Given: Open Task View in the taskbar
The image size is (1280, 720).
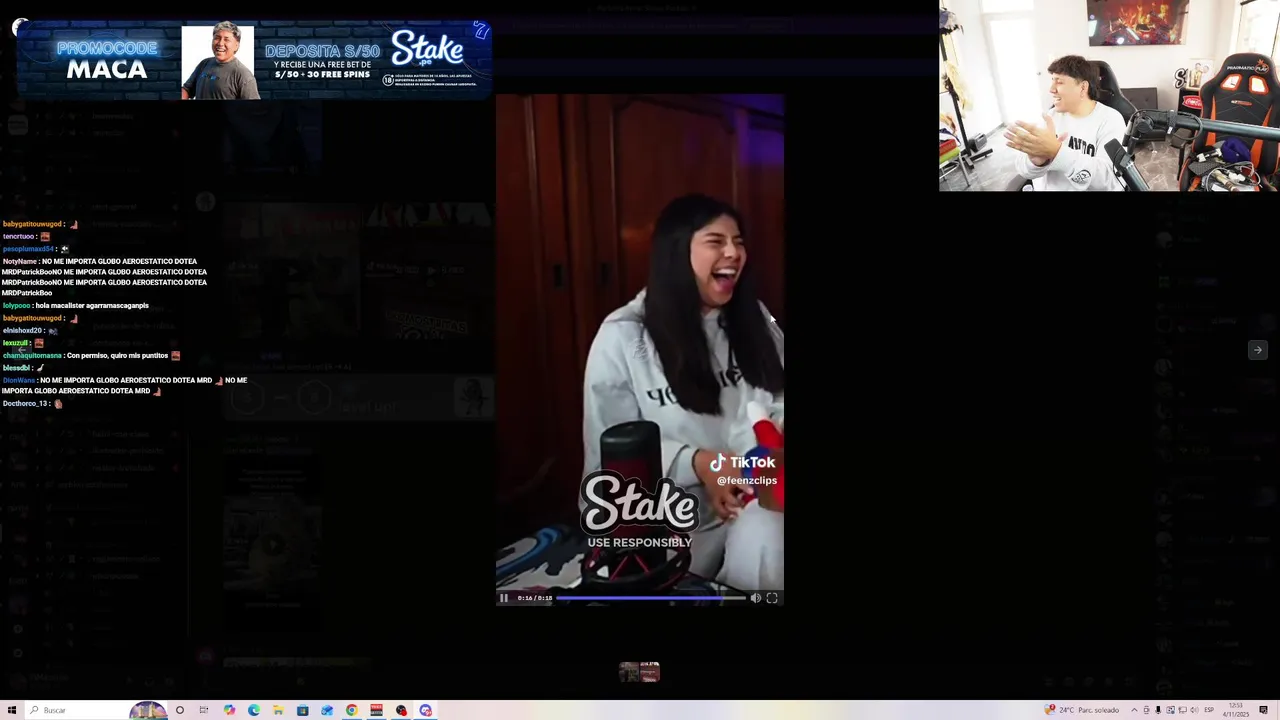Looking at the screenshot, I should pos(204,710).
